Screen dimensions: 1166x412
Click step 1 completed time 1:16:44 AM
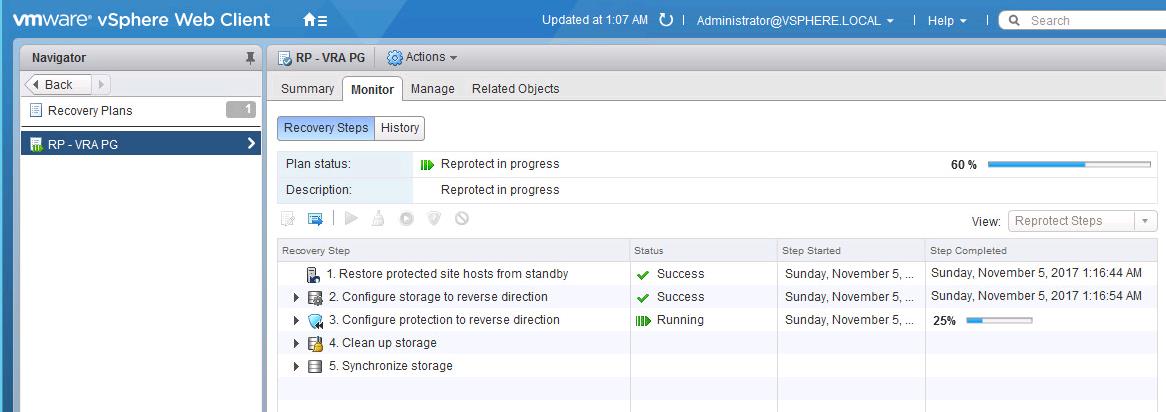[1037, 273]
